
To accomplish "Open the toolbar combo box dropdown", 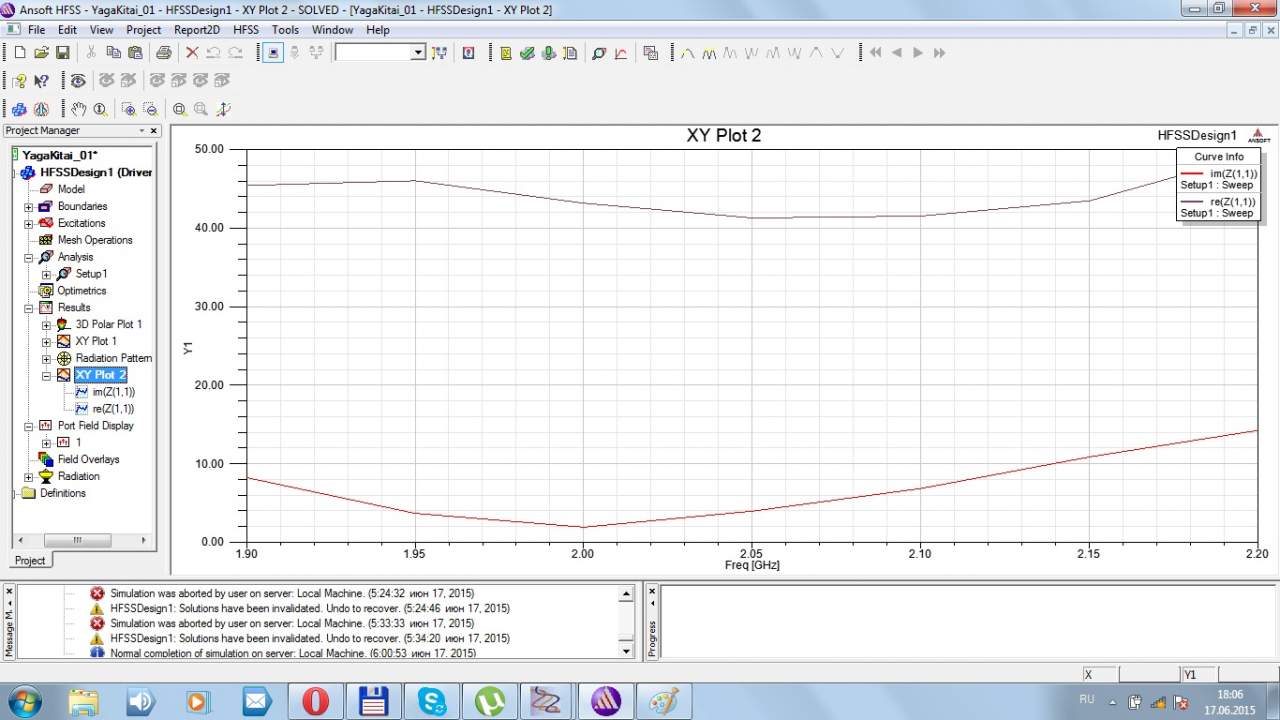I will [418, 53].
